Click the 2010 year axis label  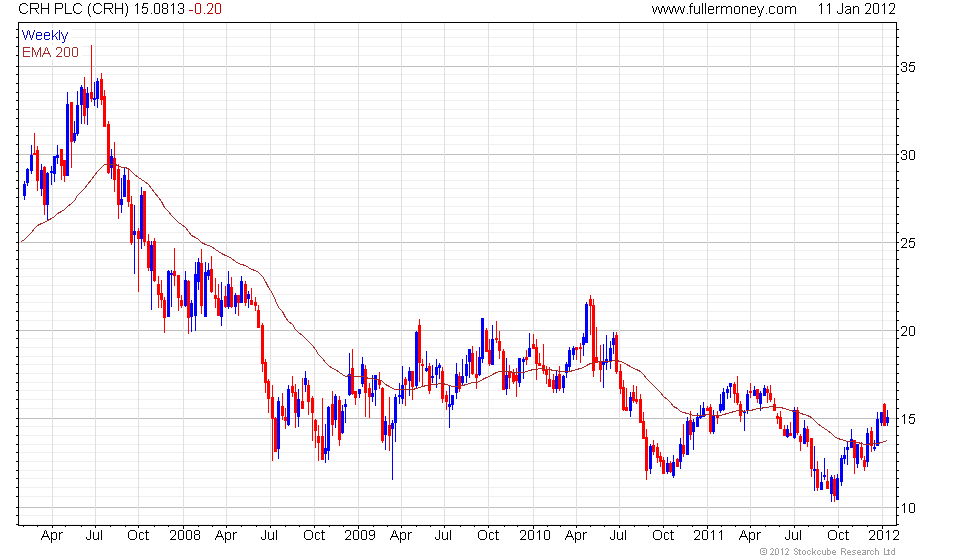[x=534, y=535]
